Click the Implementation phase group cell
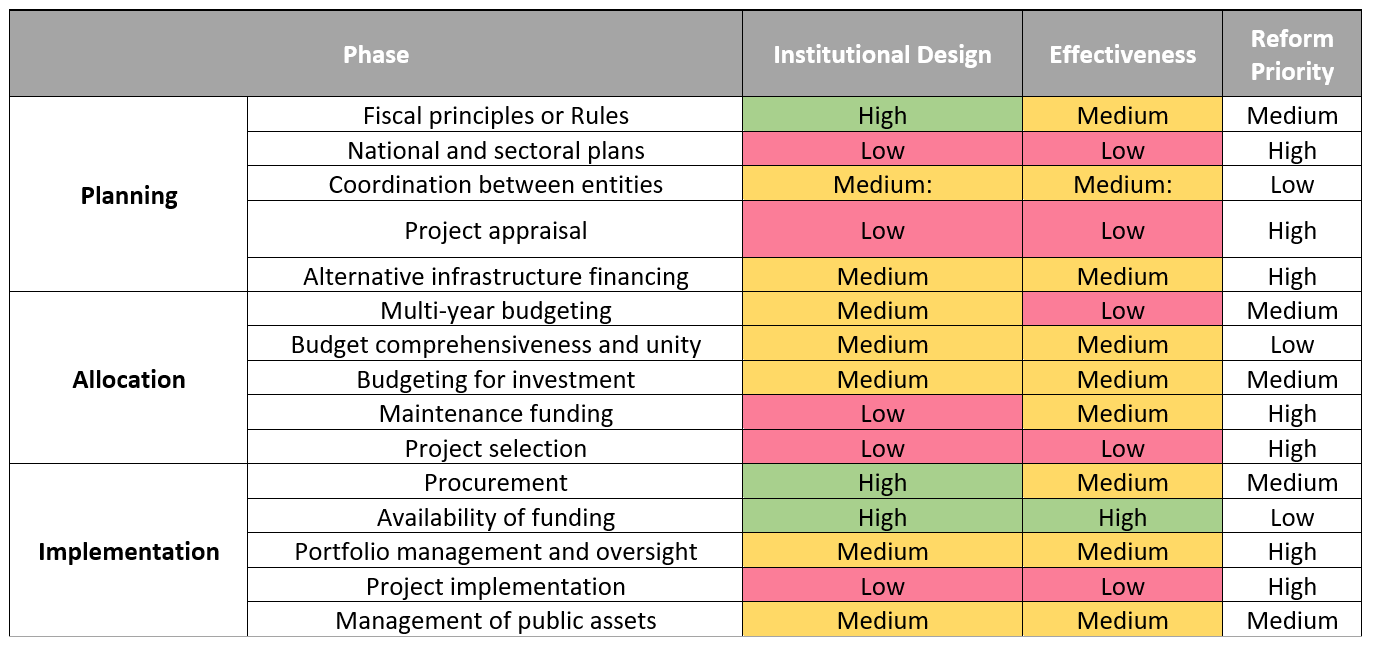The image size is (1373, 648). pos(129,551)
